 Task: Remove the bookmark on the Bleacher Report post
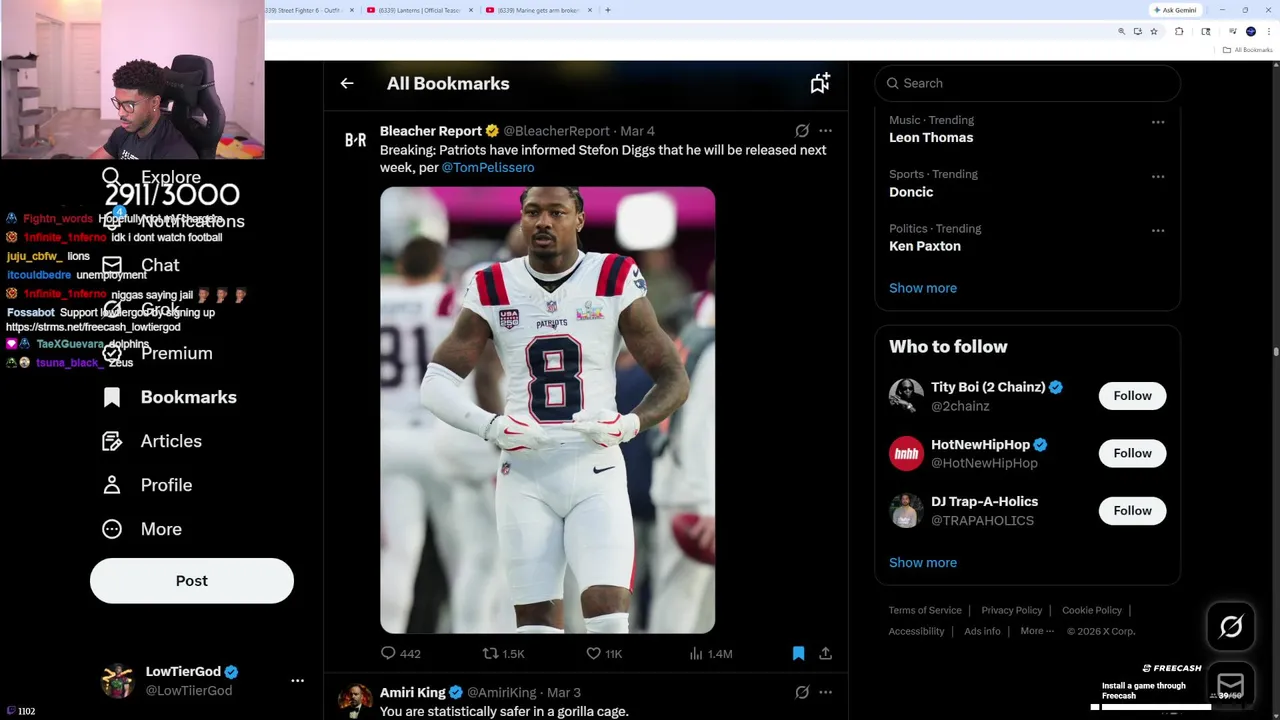(x=798, y=653)
